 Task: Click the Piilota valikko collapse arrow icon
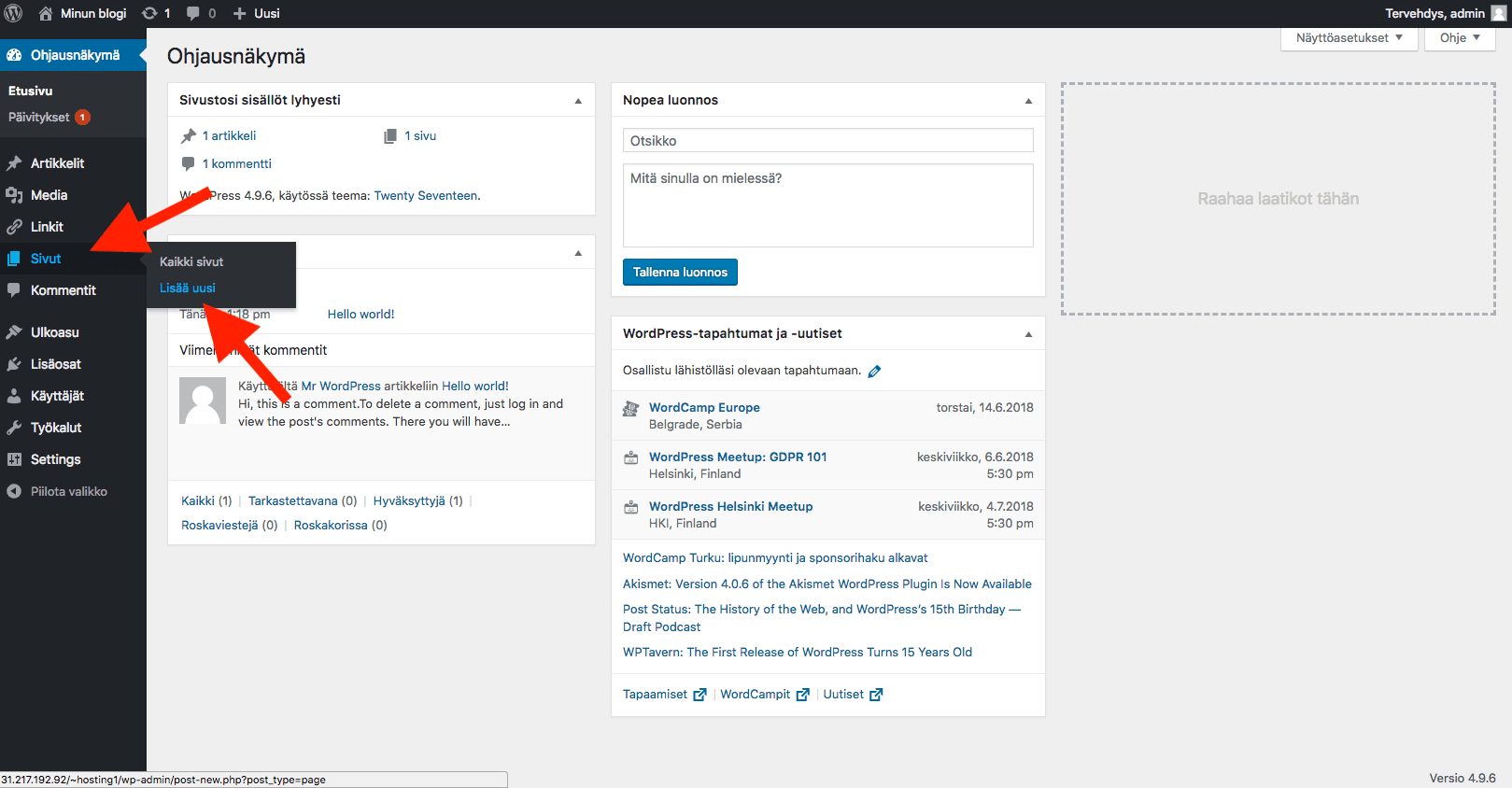point(14,491)
